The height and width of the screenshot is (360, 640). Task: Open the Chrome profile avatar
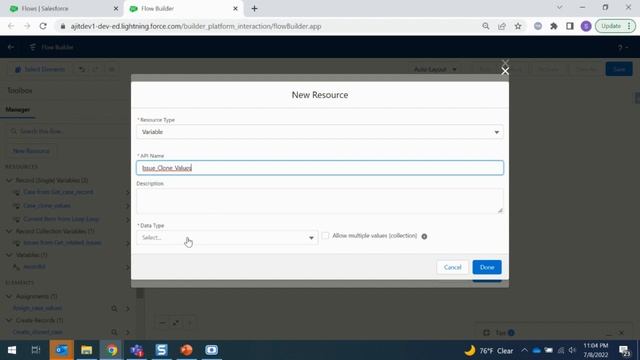[x=586, y=26]
